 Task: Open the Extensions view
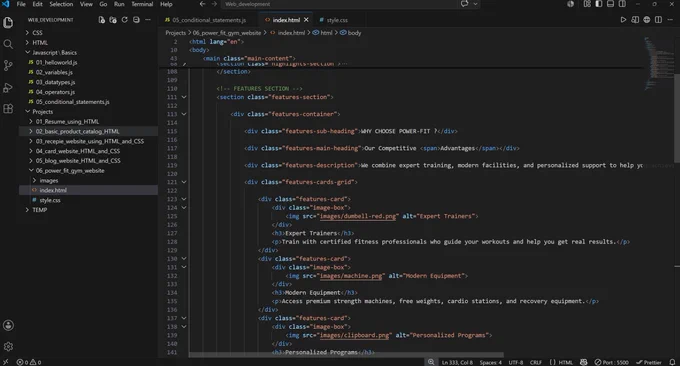[x=8, y=108]
